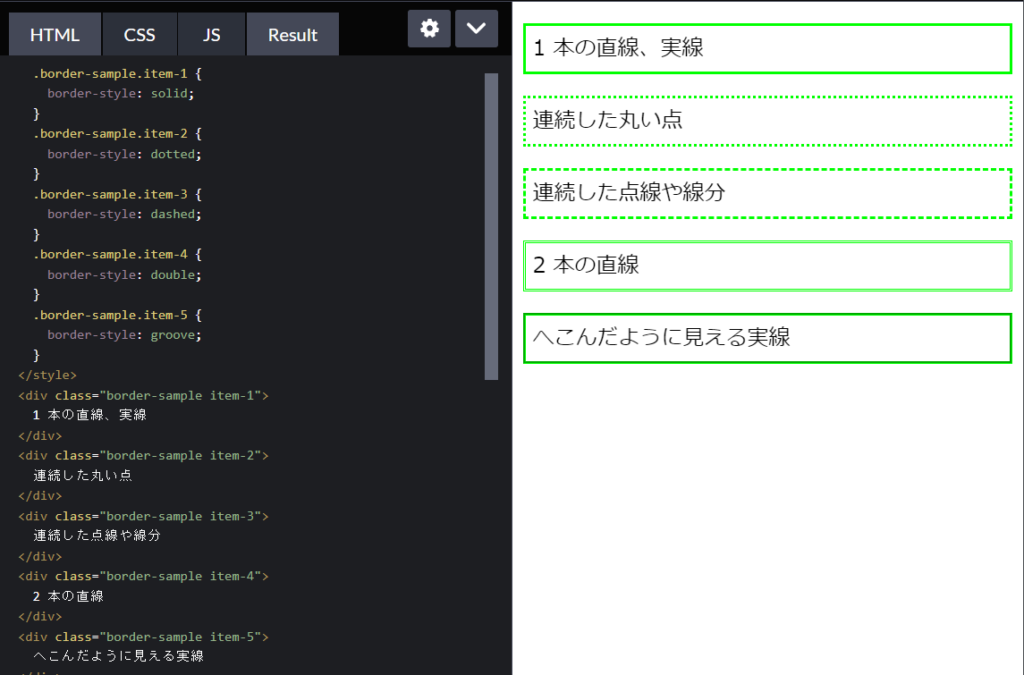
Task: Click the code text '1 本の直線、実線' in the editor
Action: pyautogui.click(x=89, y=415)
